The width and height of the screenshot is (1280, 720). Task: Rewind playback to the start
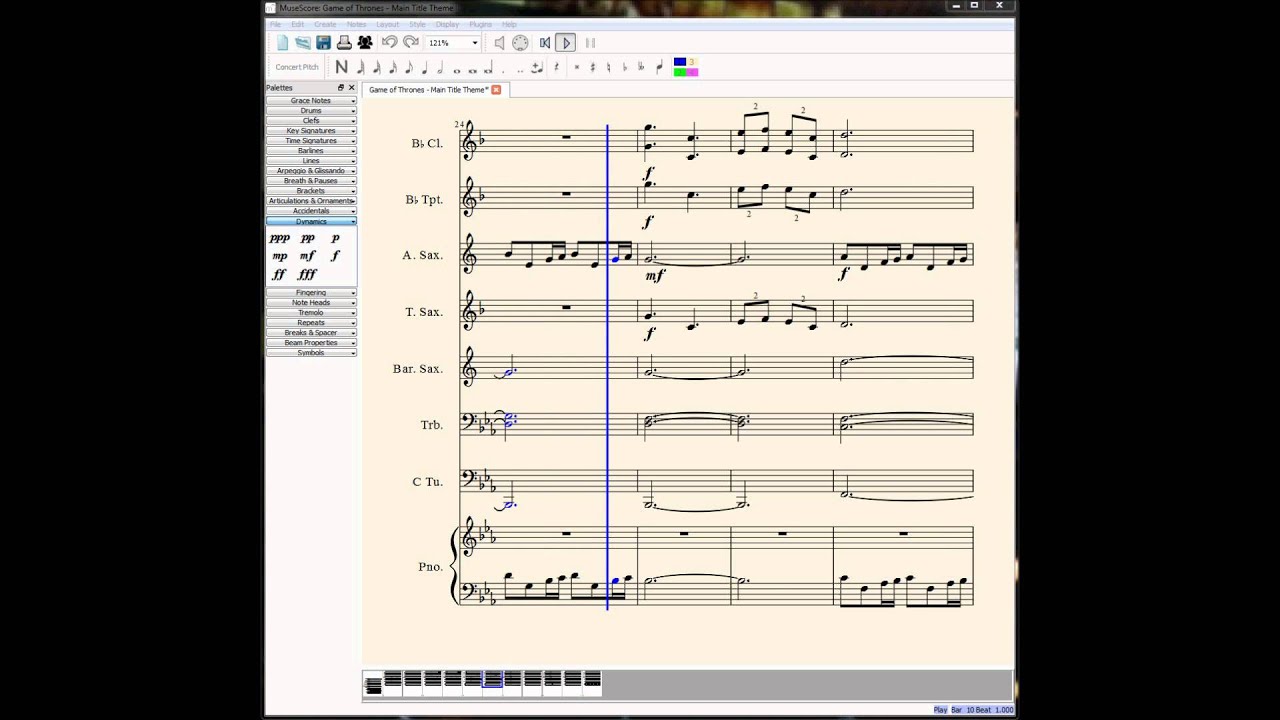coord(545,43)
